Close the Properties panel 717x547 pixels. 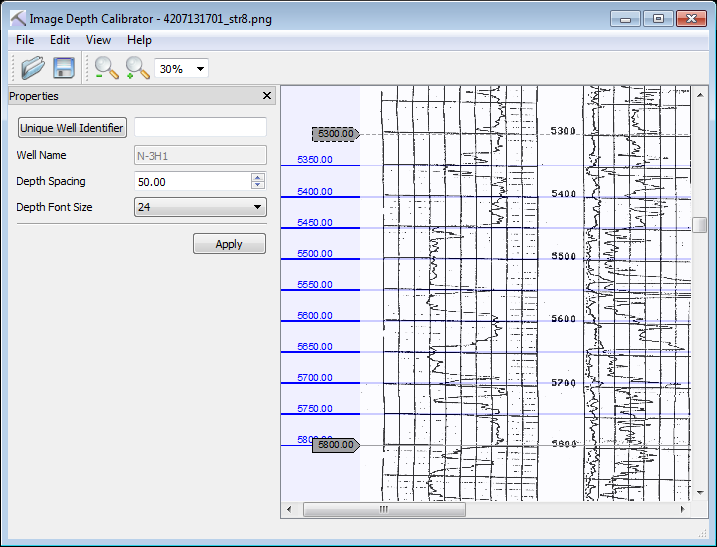point(267,96)
